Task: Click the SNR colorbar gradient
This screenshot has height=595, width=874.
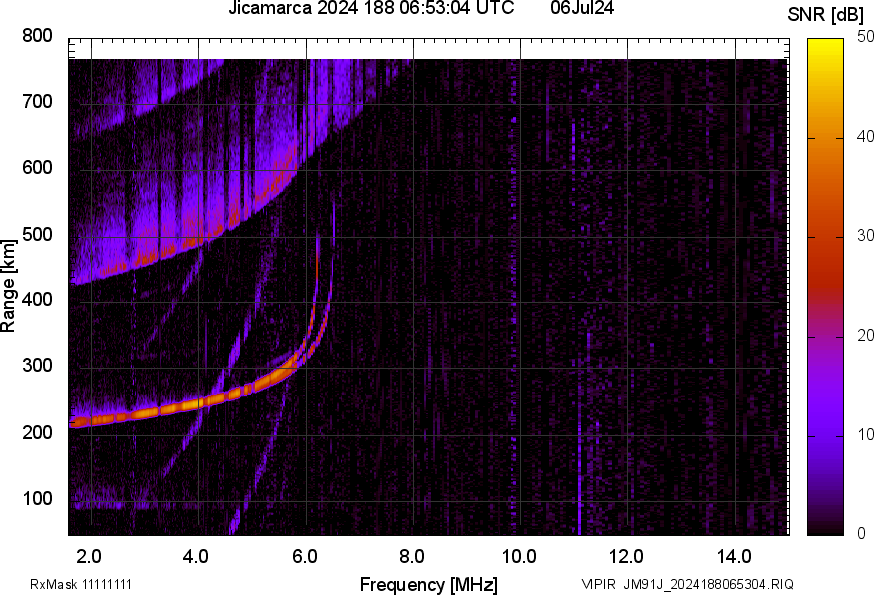Action: 826,287
